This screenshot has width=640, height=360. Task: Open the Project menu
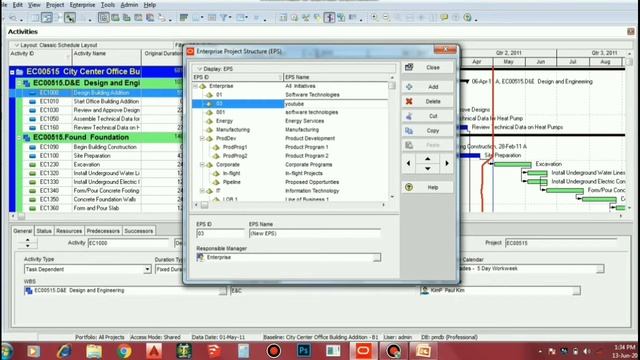click(x=55, y=5)
